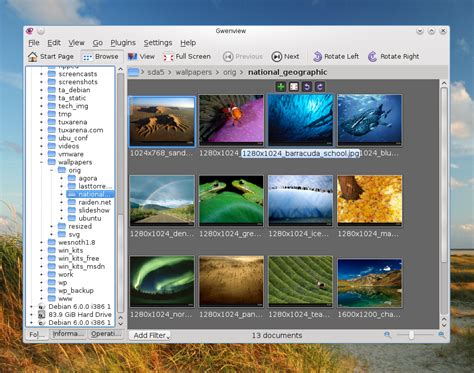Rotate left using the thumbnail overlay icon
The height and width of the screenshot is (373, 474).
coord(307,87)
